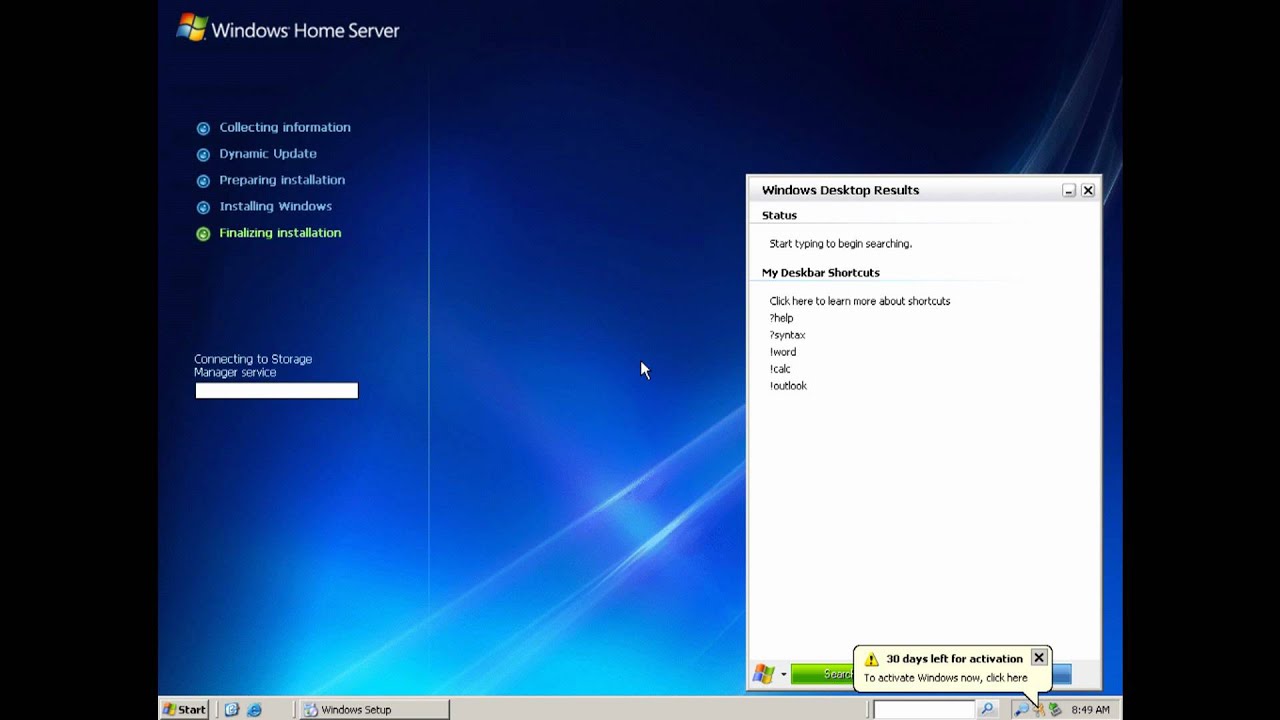This screenshot has width=1280, height=720.
Task: Click the 'Installing Windows' setup step
Action: coord(275,206)
